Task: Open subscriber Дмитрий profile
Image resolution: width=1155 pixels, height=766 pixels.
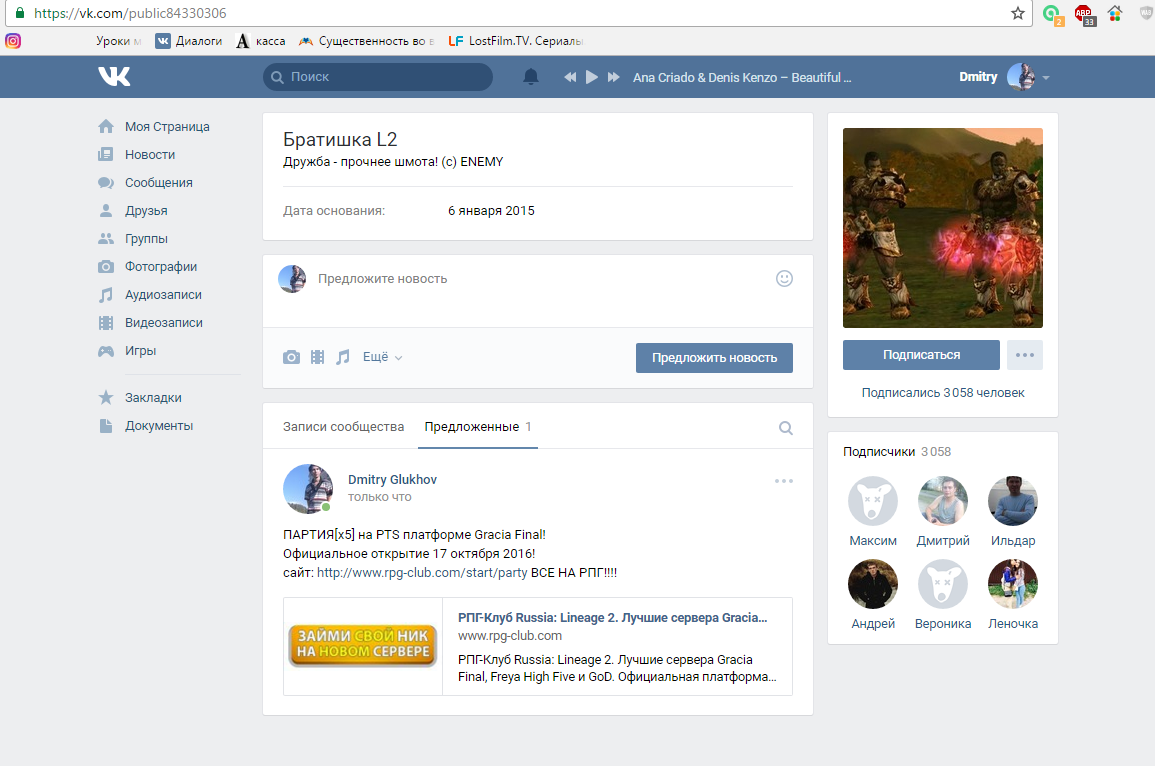Action: click(943, 511)
